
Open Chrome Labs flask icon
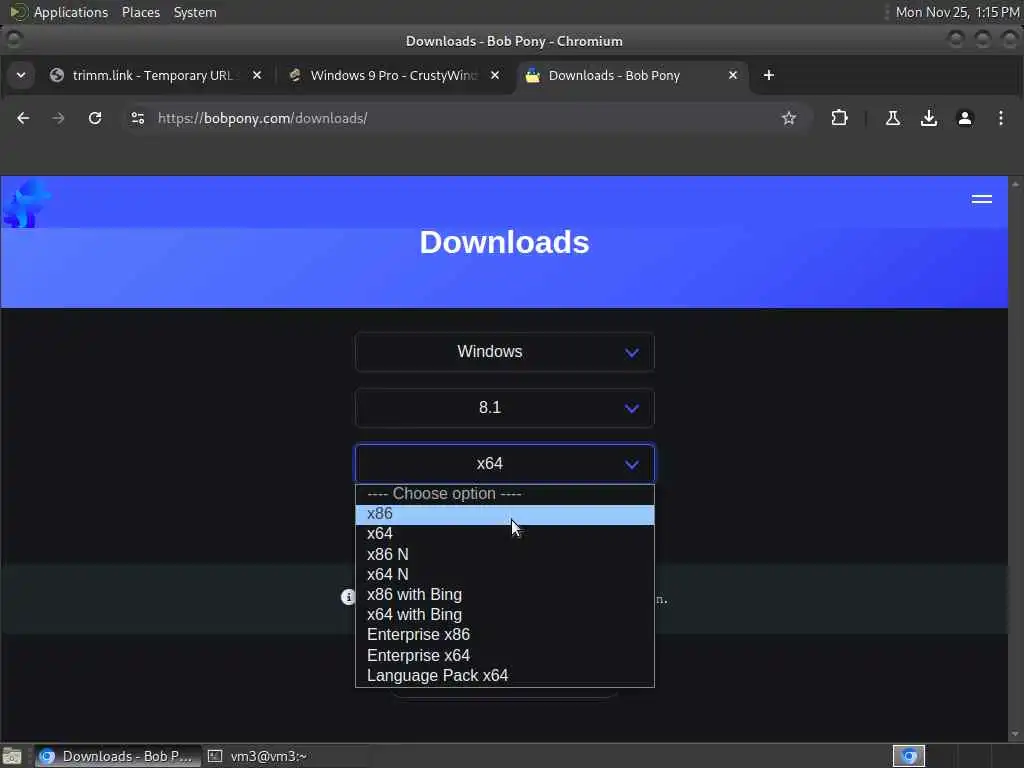click(x=893, y=118)
